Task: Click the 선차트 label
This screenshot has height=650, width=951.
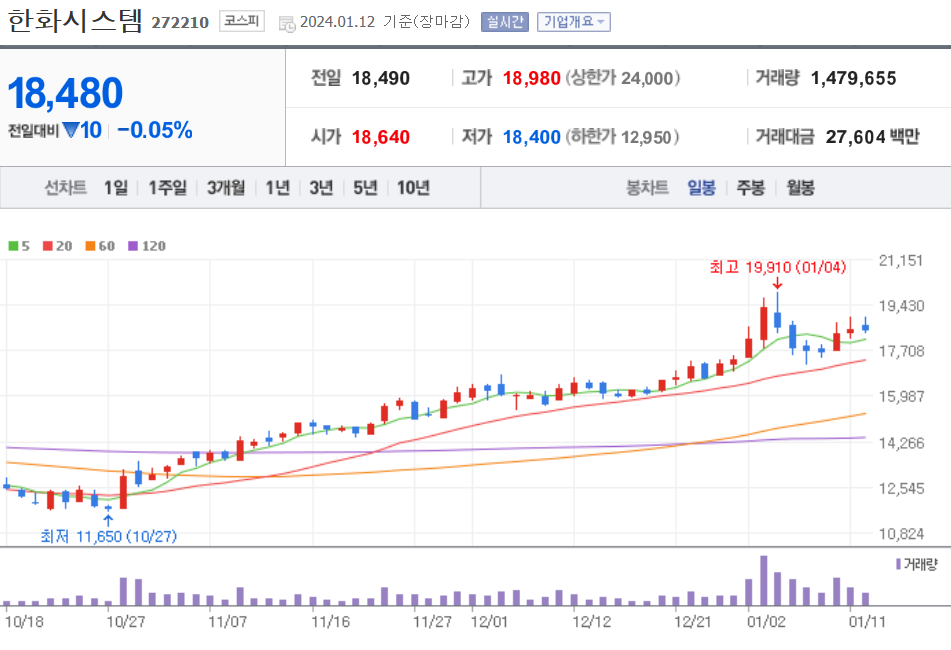Action: [66, 188]
